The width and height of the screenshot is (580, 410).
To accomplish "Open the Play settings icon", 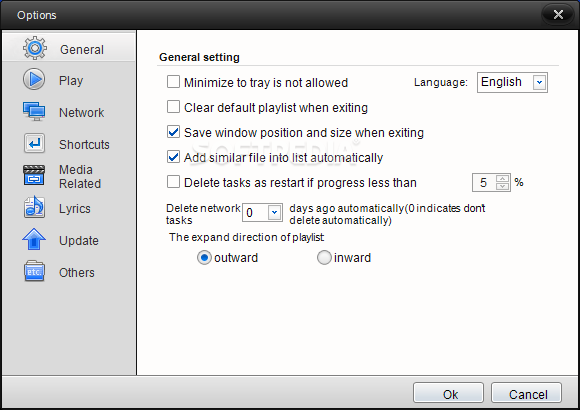I will (x=34, y=79).
